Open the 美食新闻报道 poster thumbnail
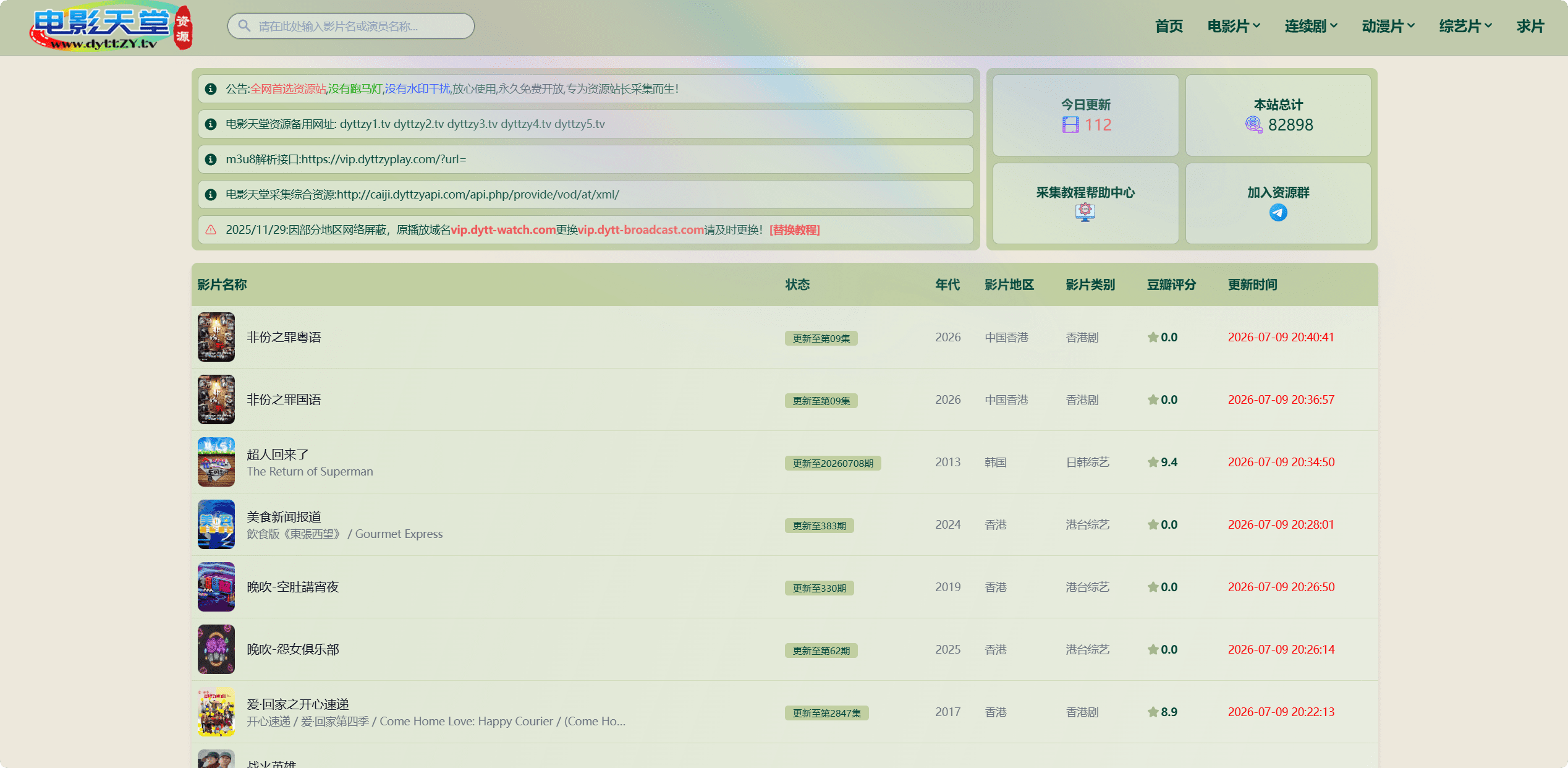Image resolution: width=1568 pixels, height=768 pixels. [x=216, y=524]
